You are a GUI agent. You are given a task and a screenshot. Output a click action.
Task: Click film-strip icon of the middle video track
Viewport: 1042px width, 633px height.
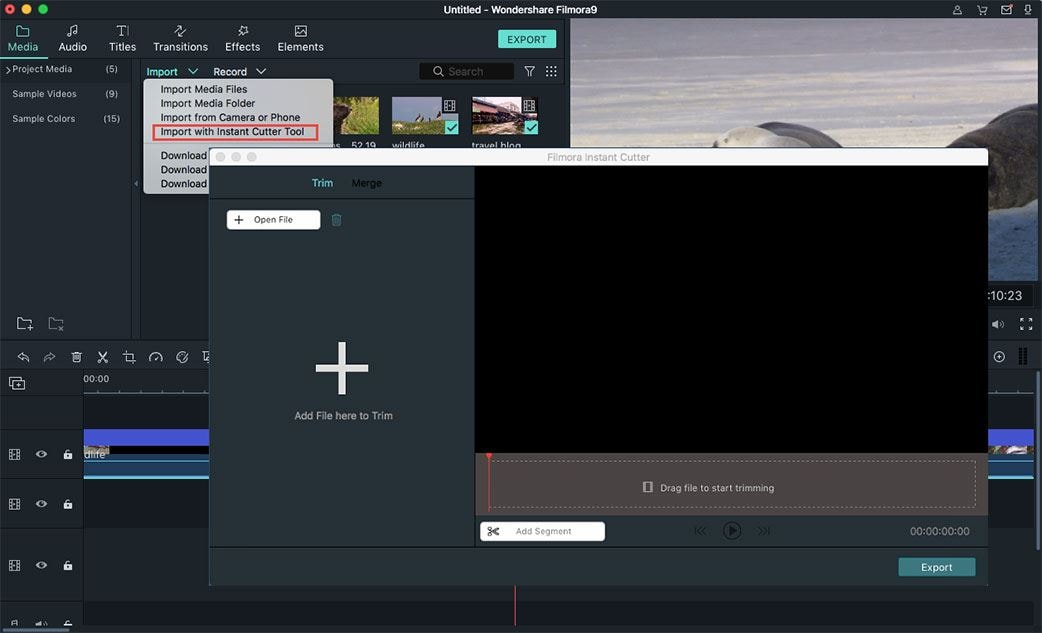click(x=15, y=504)
